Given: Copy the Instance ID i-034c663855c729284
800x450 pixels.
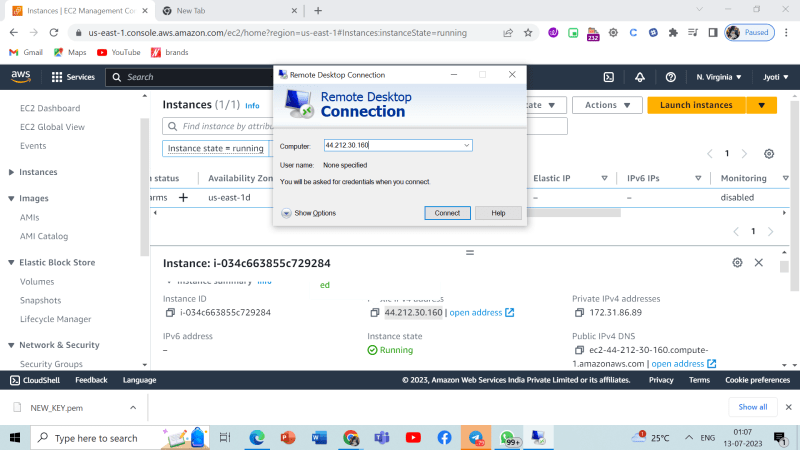Looking at the screenshot, I should [x=170, y=312].
